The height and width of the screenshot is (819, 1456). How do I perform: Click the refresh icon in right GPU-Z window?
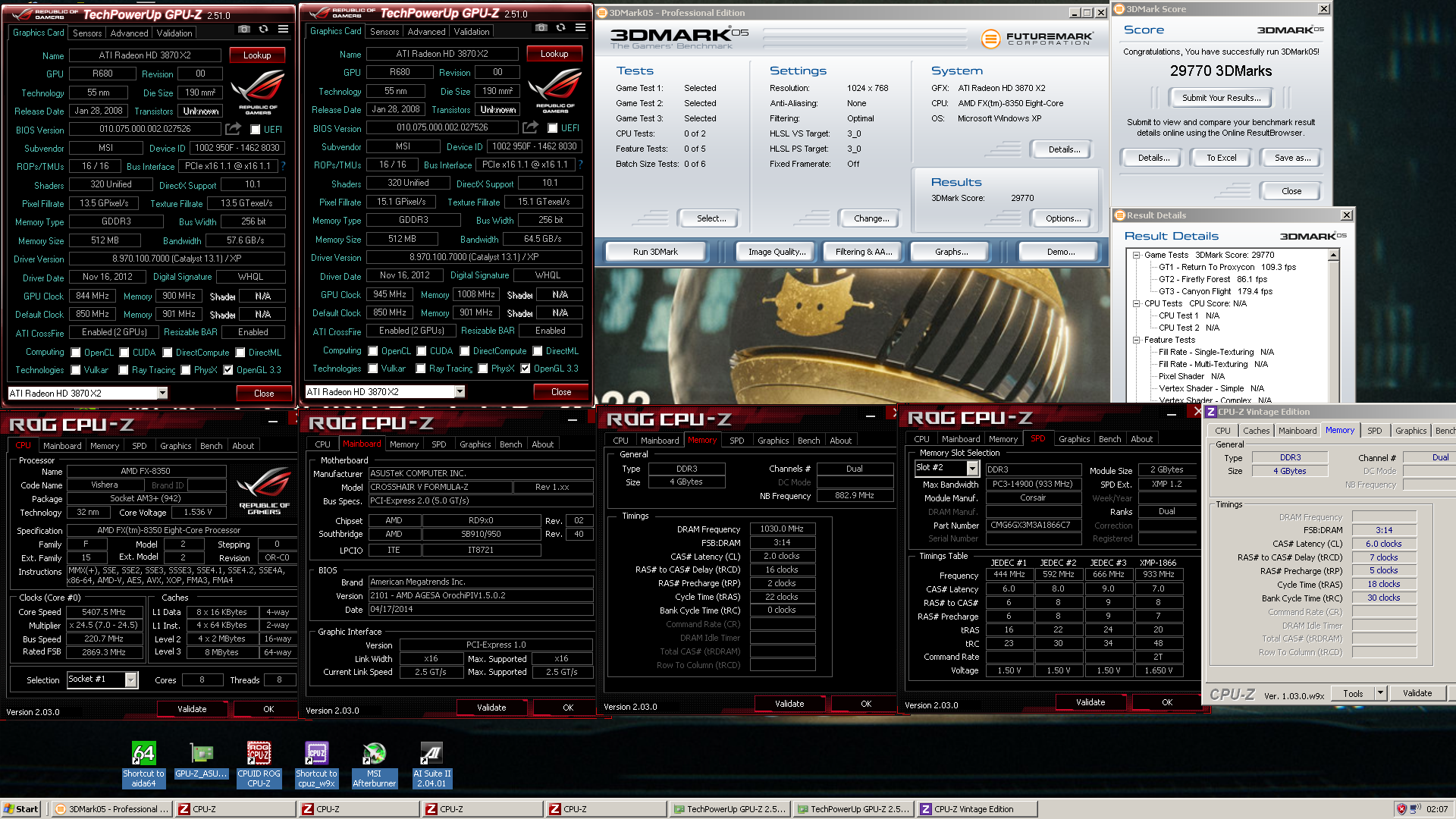560,27
